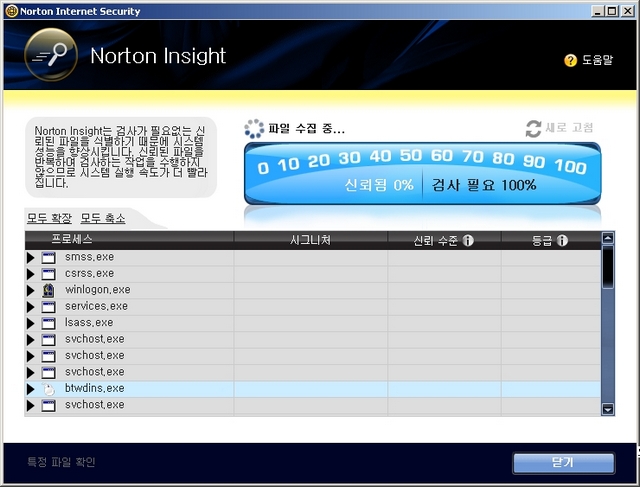Maximize the Norton Internet Security window

pyautogui.click(x=612, y=11)
